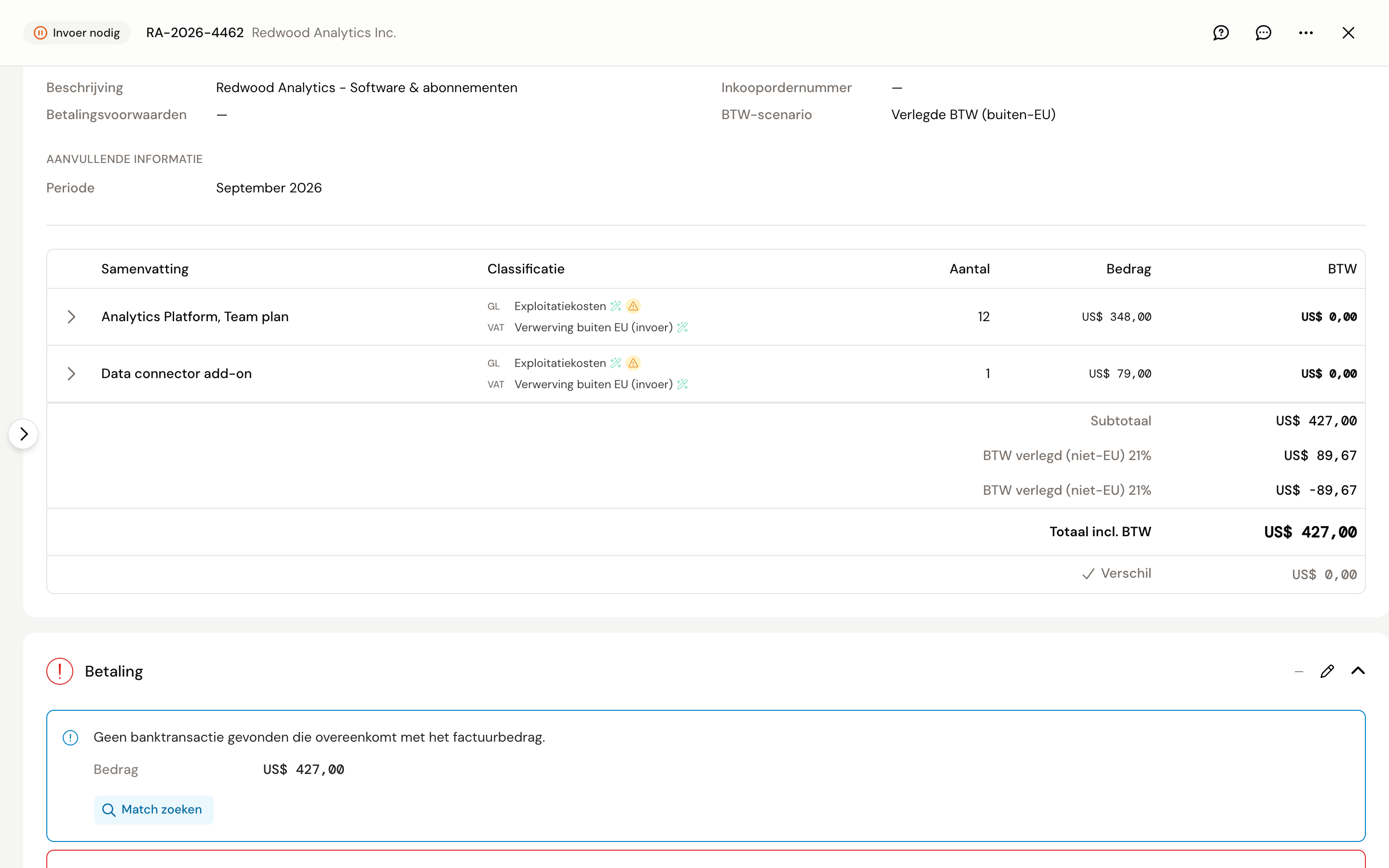Click the Invoer nodig status badge
Image resolution: width=1389 pixels, height=868 pixels.
click(x=77, y=33)
